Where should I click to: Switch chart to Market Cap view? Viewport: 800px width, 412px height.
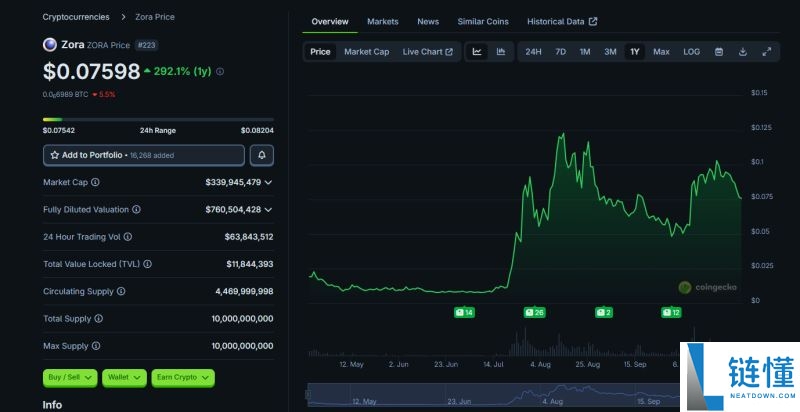point(366,52)
